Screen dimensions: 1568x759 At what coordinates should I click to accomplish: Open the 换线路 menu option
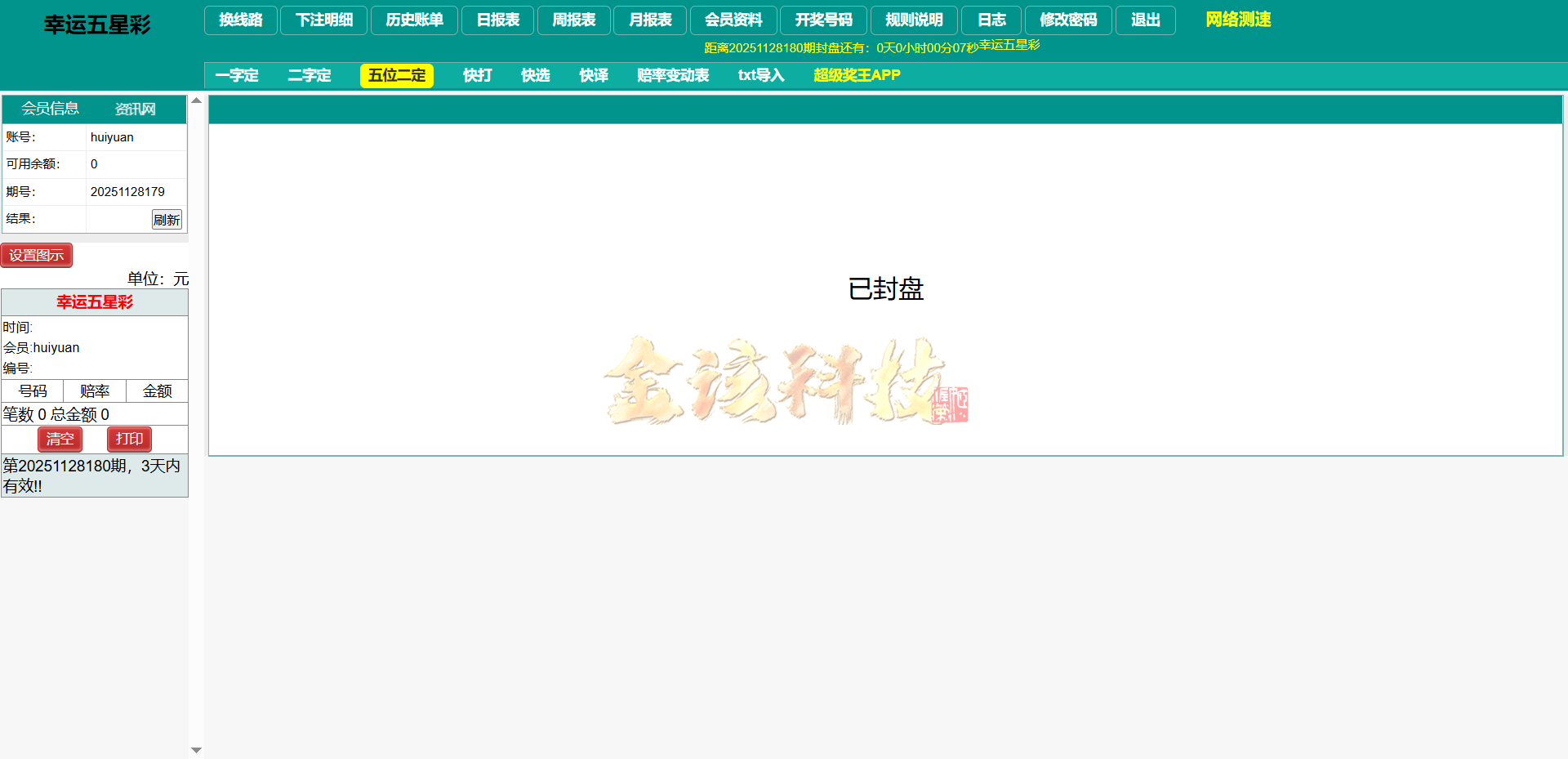[240, 20]
